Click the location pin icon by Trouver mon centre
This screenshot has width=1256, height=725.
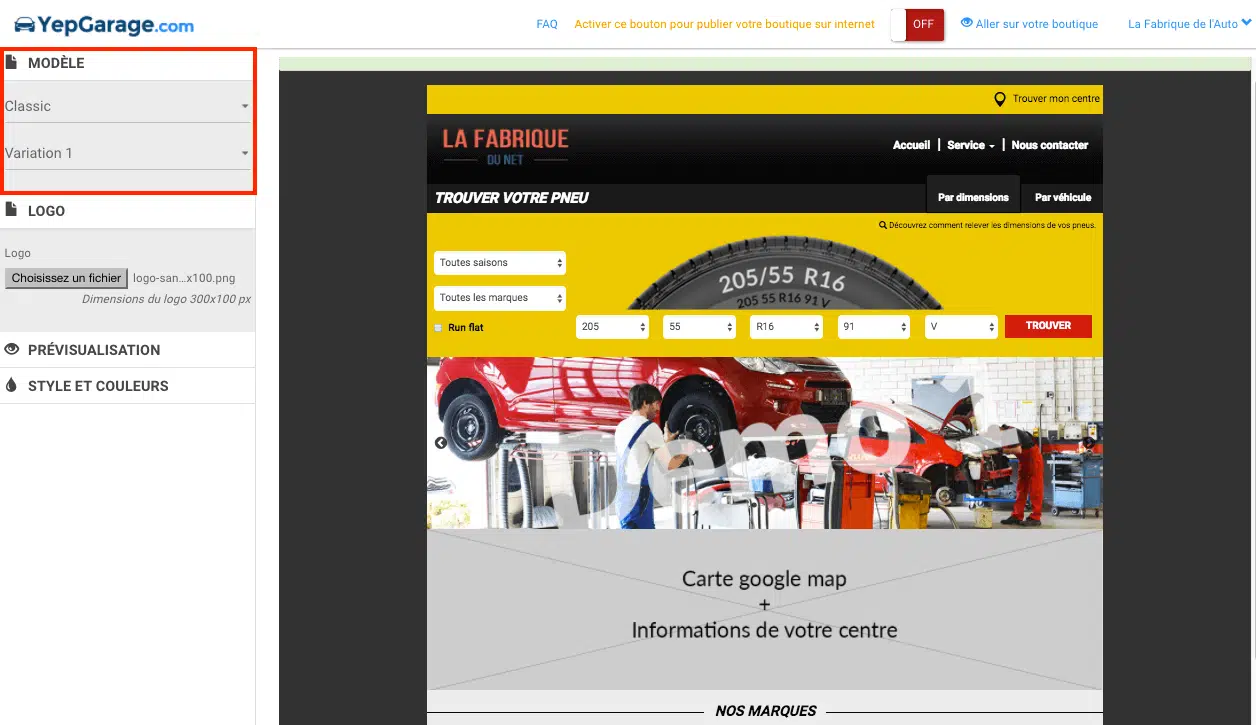(999, 99)
